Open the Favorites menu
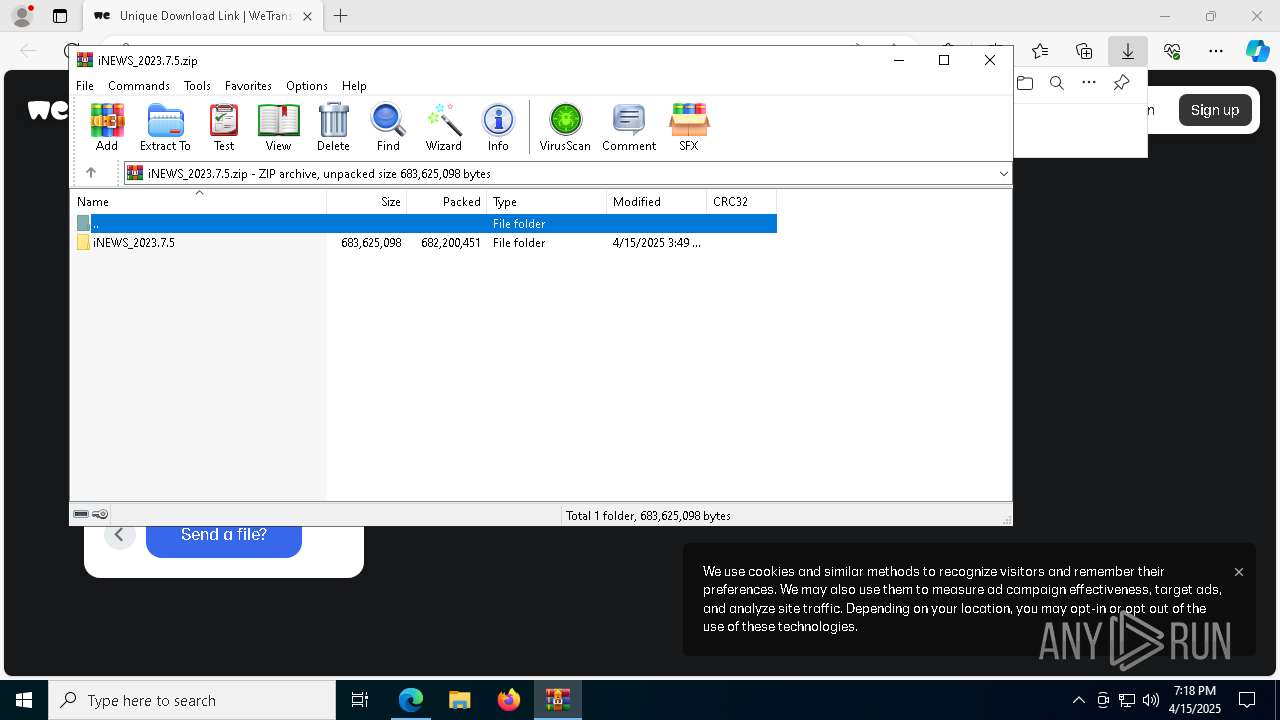Viewport: 1280px width, 720px height. tap(248, 86)
